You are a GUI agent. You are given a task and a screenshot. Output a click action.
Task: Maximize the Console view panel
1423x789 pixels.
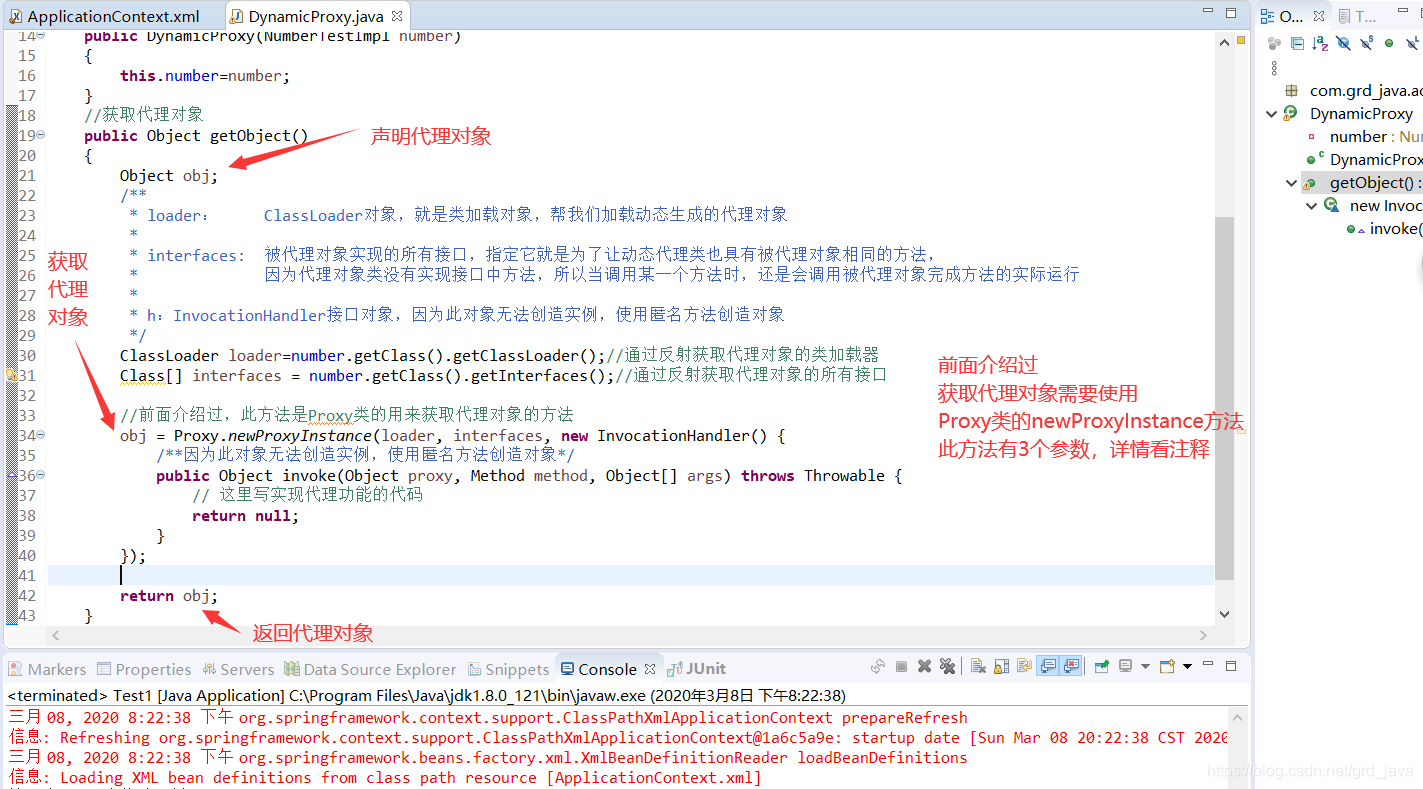click(1231, 666)
